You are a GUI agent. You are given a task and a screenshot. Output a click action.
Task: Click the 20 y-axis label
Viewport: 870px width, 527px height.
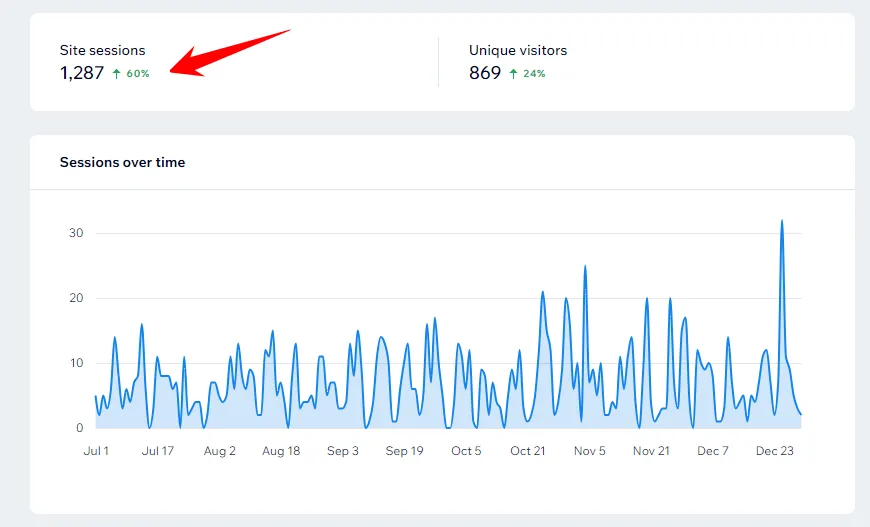[x=76, y=298]
